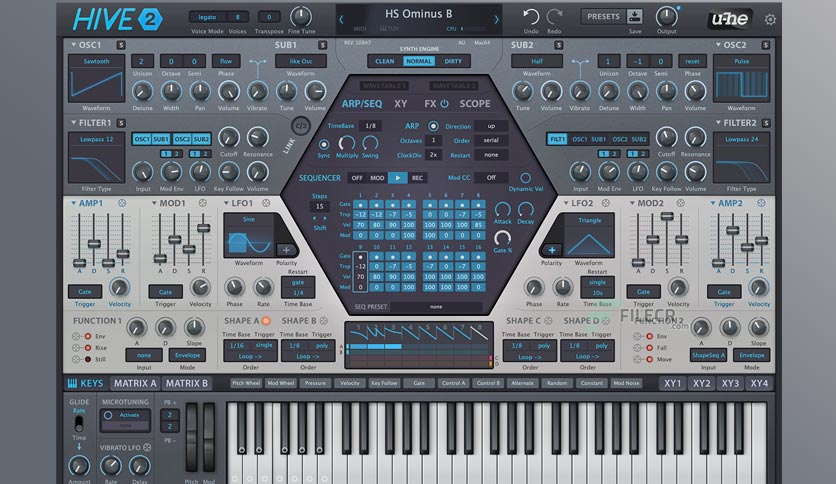Click MOD1 Release slider
This screenshot has height=484, width=836.
pyautogui.click(x=203, y=228)
